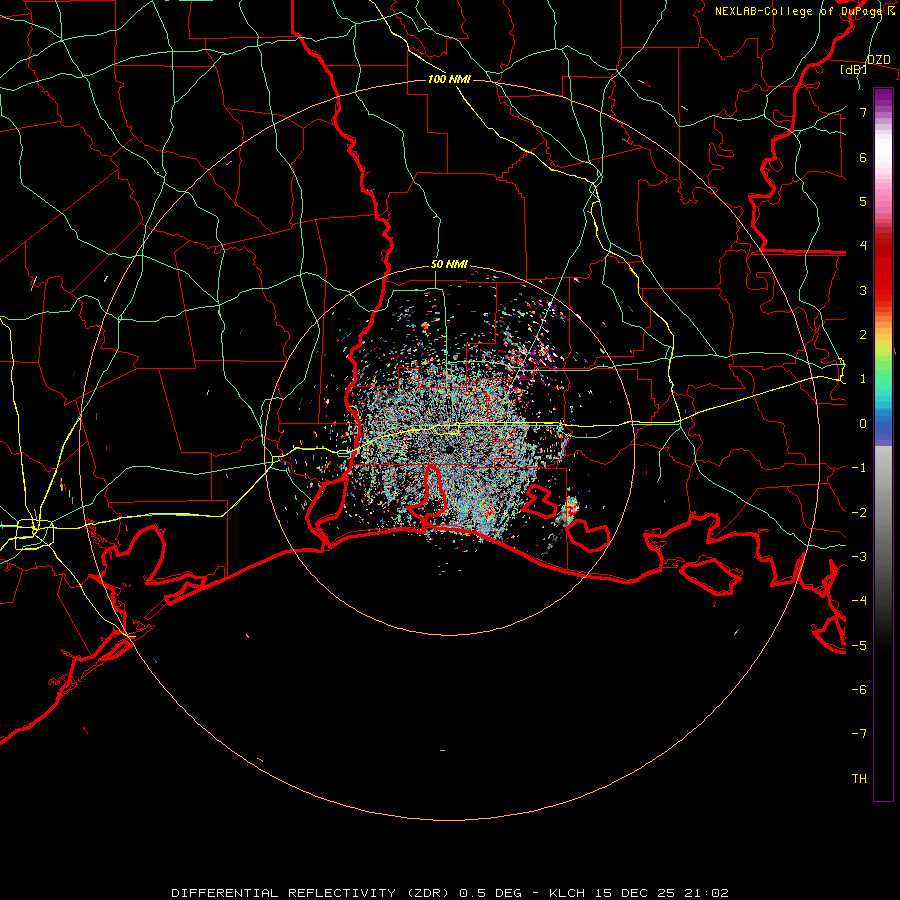Click the 4 value on the color scale
Screen dimensions: 900x900
(863, 246)
